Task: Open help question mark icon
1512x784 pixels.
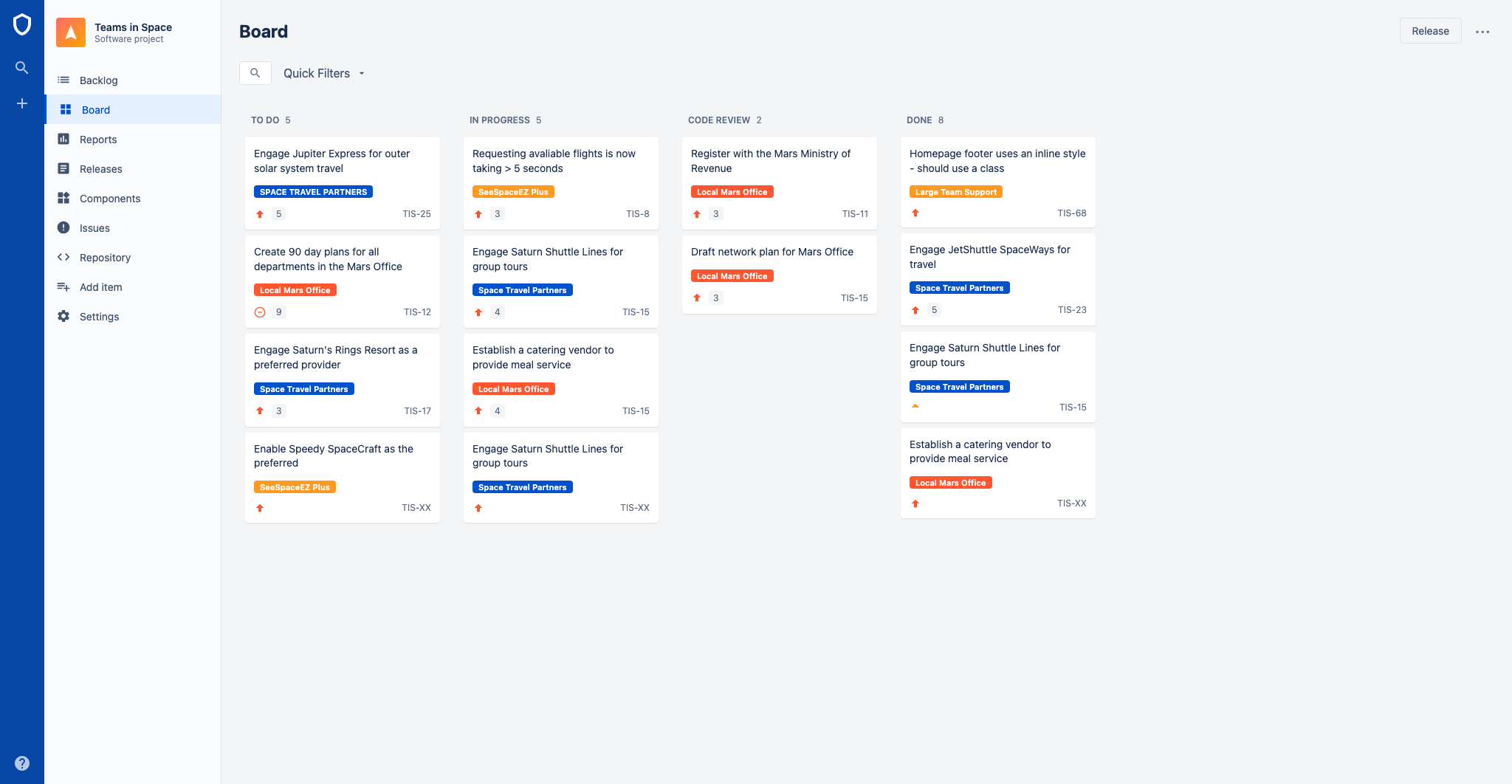Action: (x=22, y=763)
